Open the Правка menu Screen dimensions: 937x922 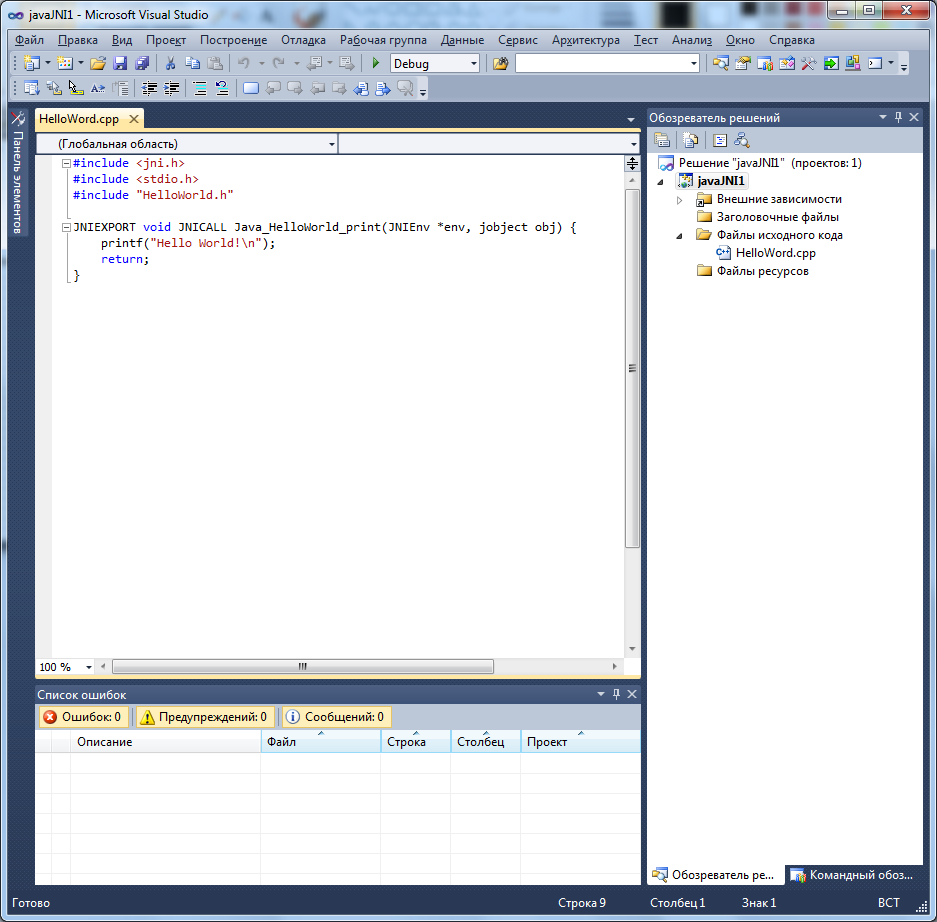pos(78,40)
